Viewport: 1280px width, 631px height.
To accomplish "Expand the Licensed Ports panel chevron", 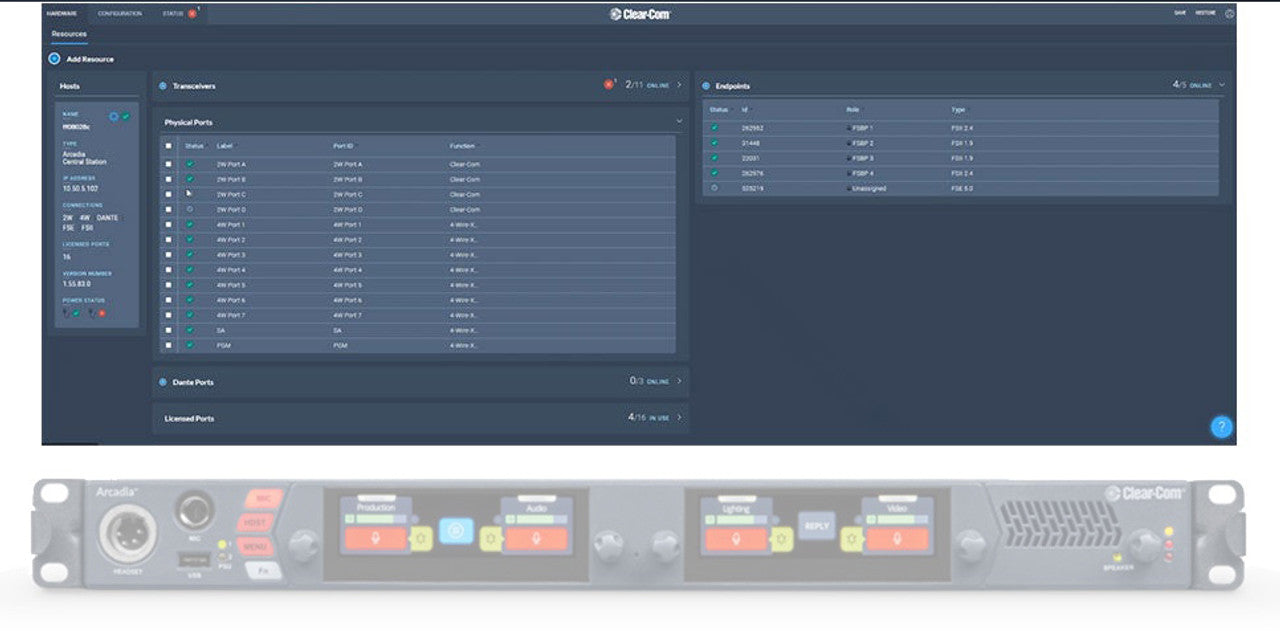I will click(679, 417).
